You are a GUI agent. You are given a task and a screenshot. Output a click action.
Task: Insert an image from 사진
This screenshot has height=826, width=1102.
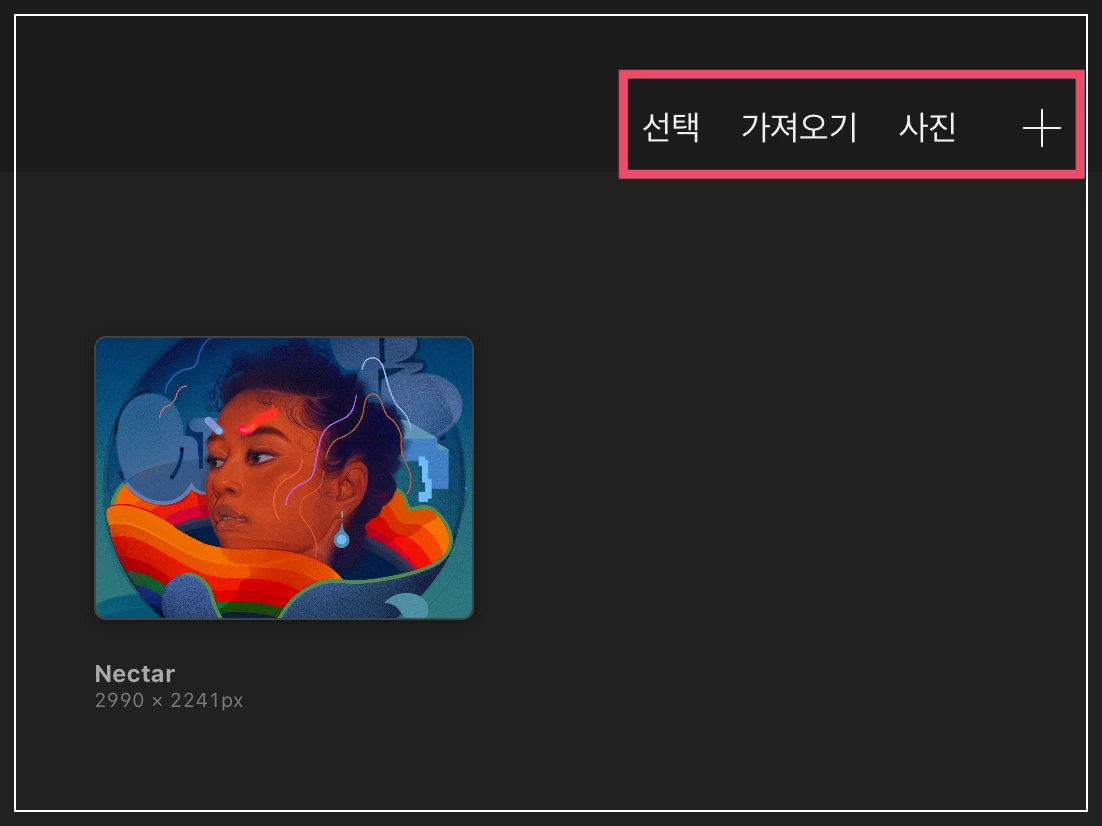(928, 128)
